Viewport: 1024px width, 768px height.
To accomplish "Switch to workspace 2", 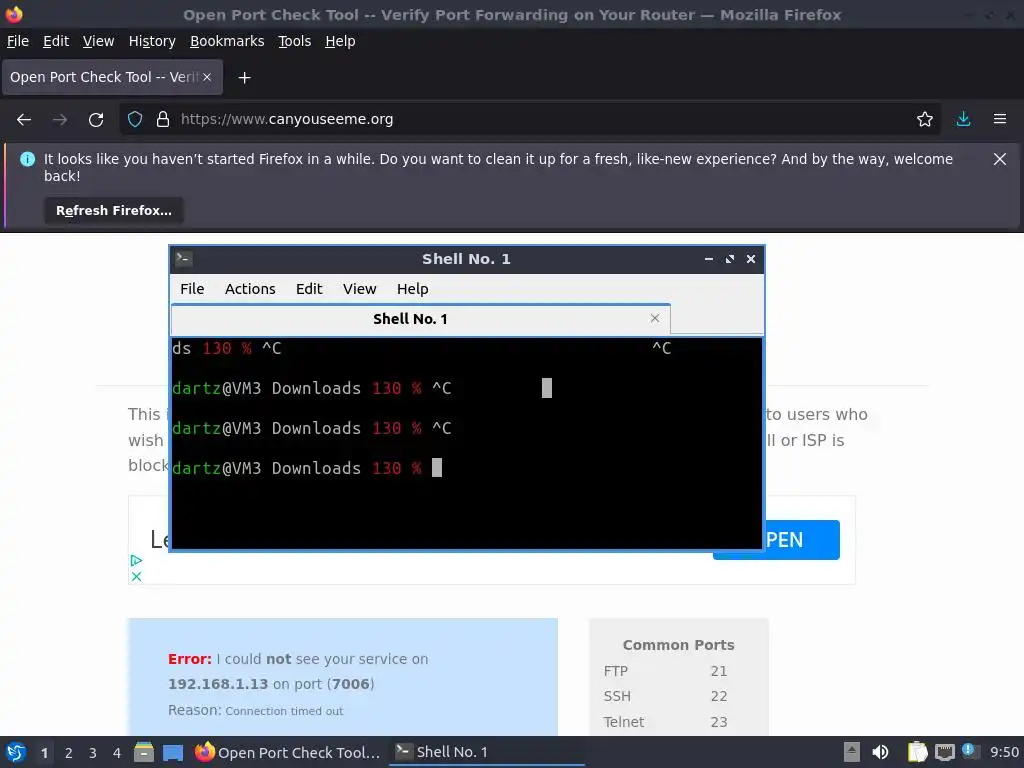I will click(69, 753).
